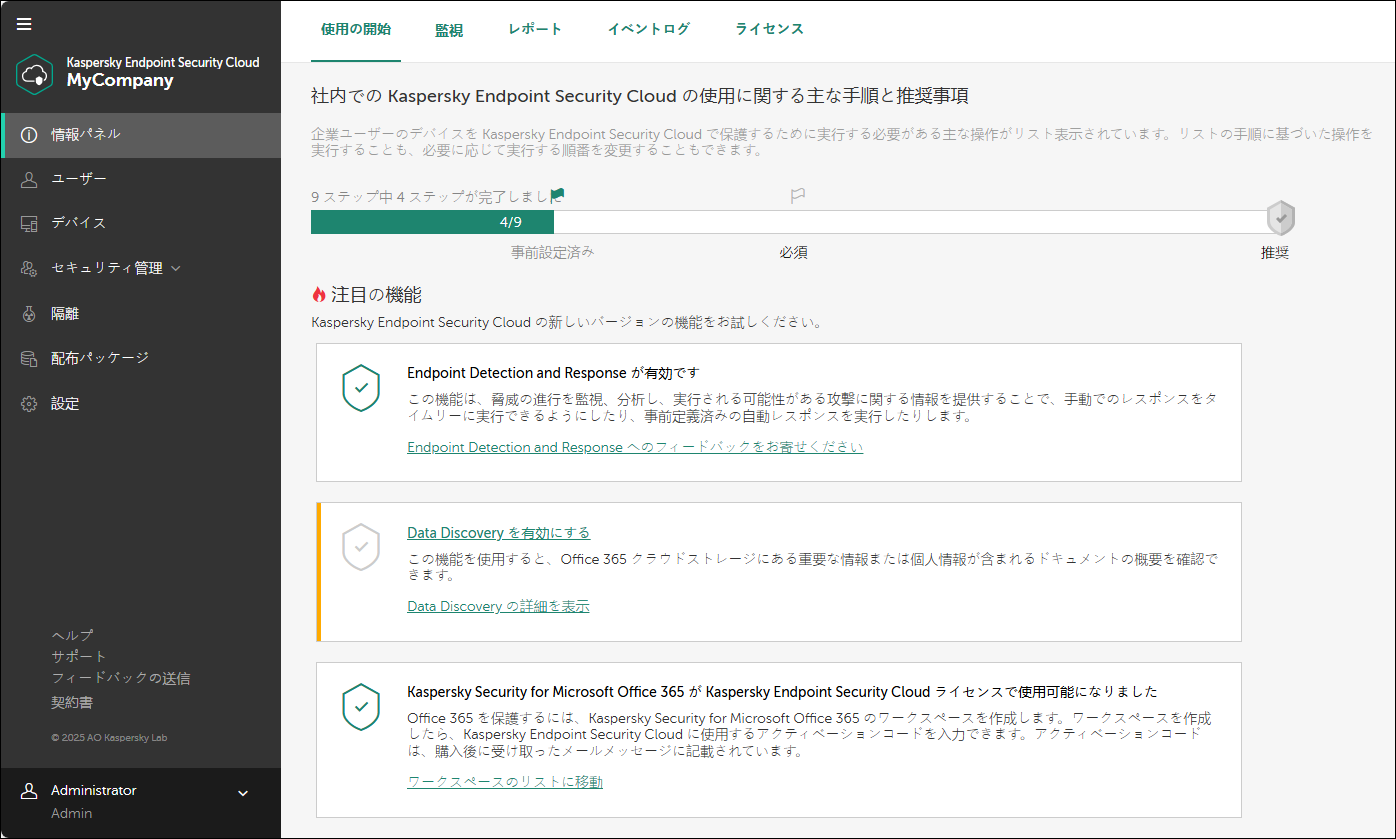Click the 必須 flag marker

point(797,195)
